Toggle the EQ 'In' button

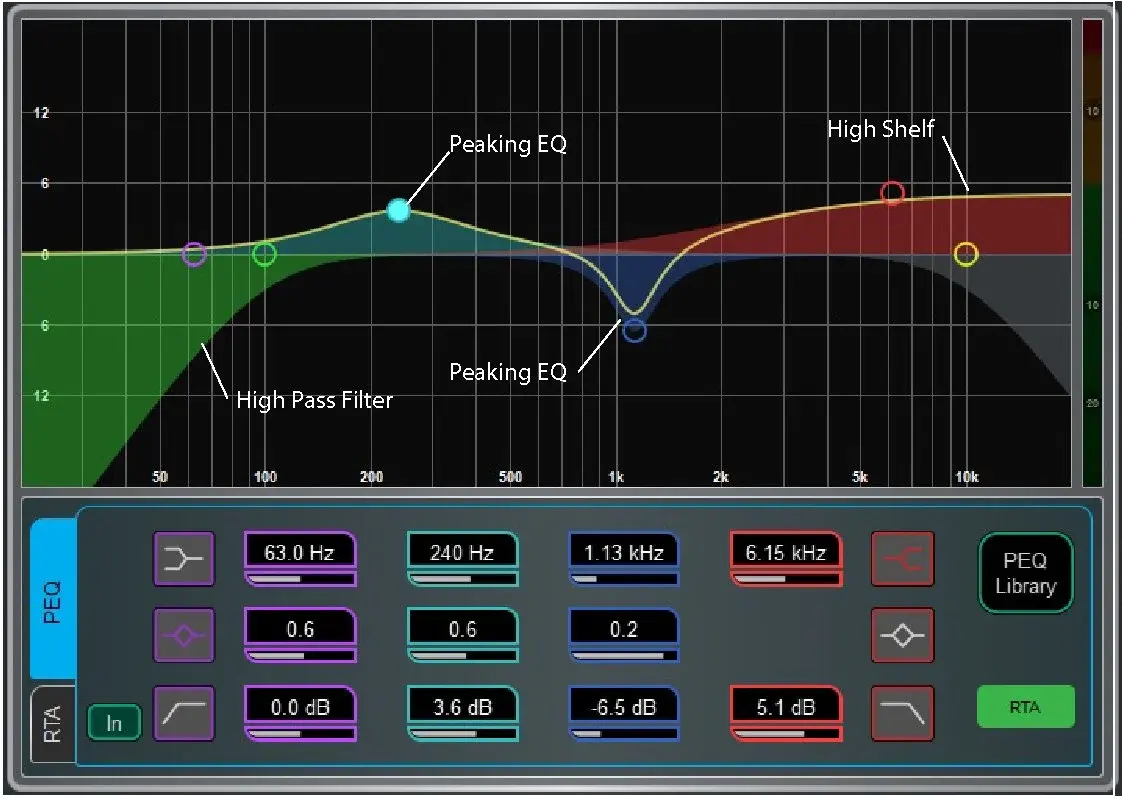coord(114,722)
